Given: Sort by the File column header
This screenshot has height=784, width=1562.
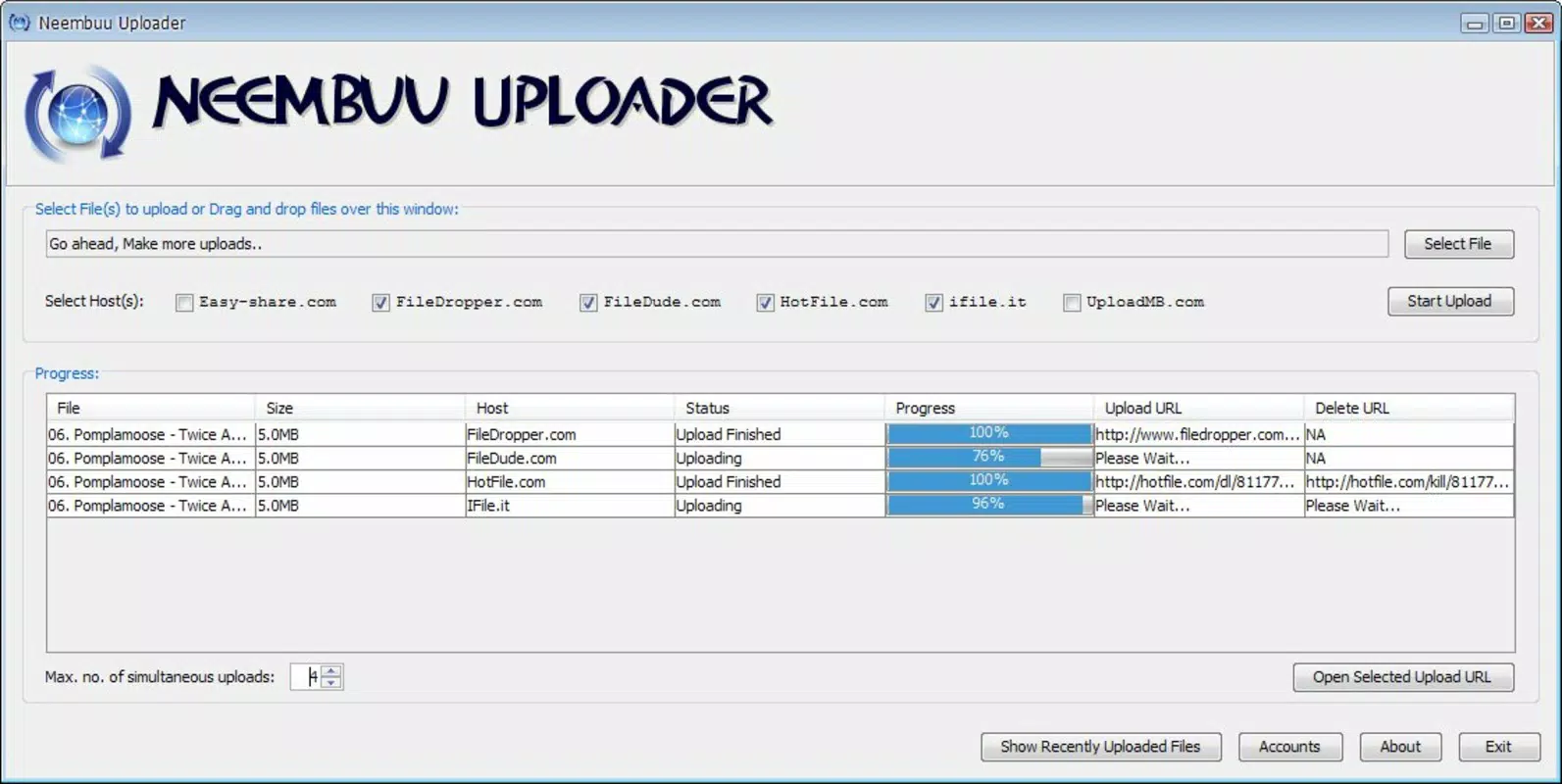Looking at the screenshot, I should coord(150,408).
